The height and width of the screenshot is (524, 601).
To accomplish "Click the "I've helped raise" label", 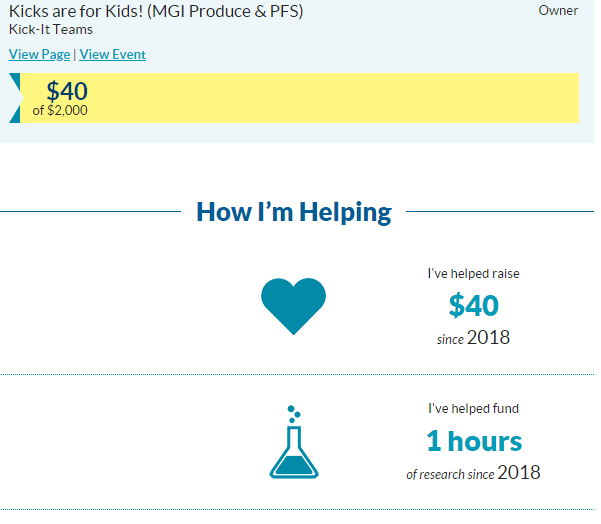I will click(473, 273).
